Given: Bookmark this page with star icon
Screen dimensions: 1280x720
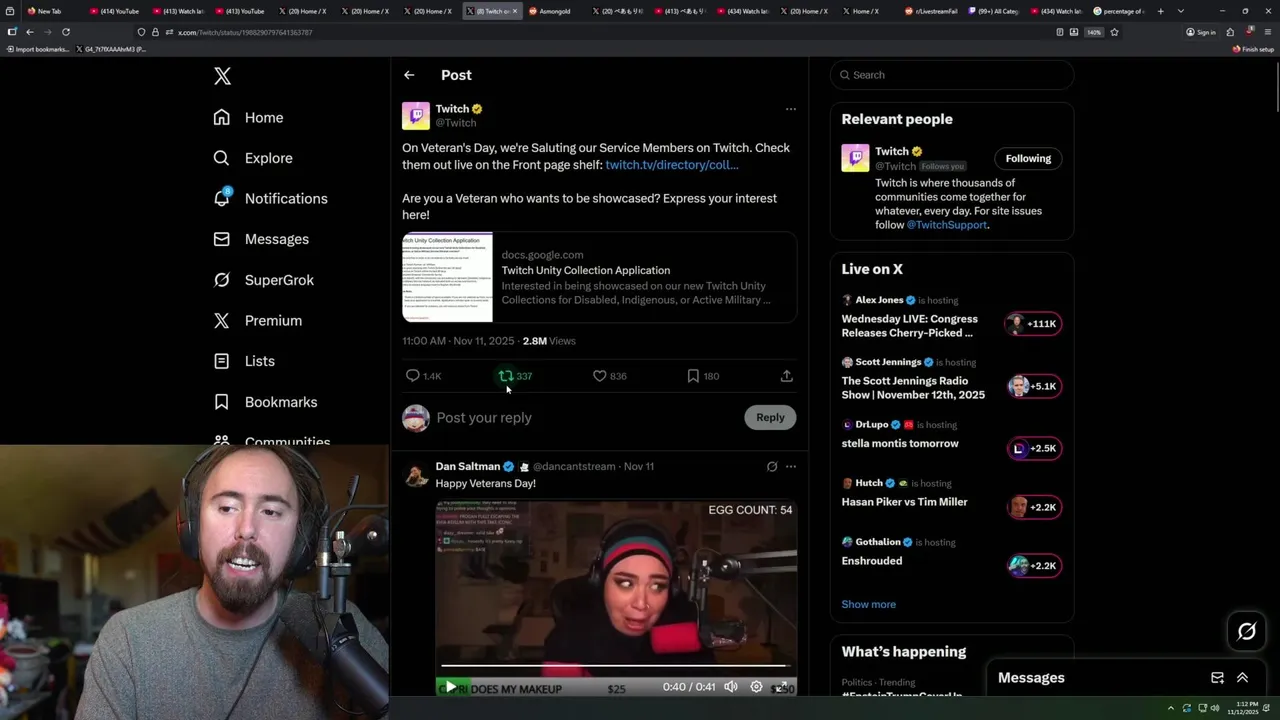Looking at the screenshot, I should 1114,32.
